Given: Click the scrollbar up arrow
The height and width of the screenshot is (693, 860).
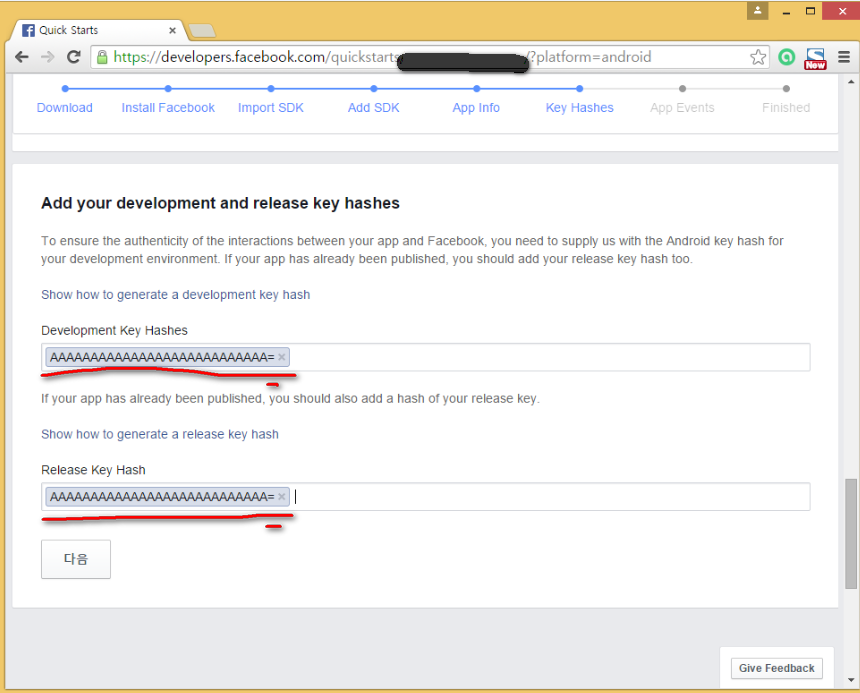Looking at the screenshot, I should [851, 82].
